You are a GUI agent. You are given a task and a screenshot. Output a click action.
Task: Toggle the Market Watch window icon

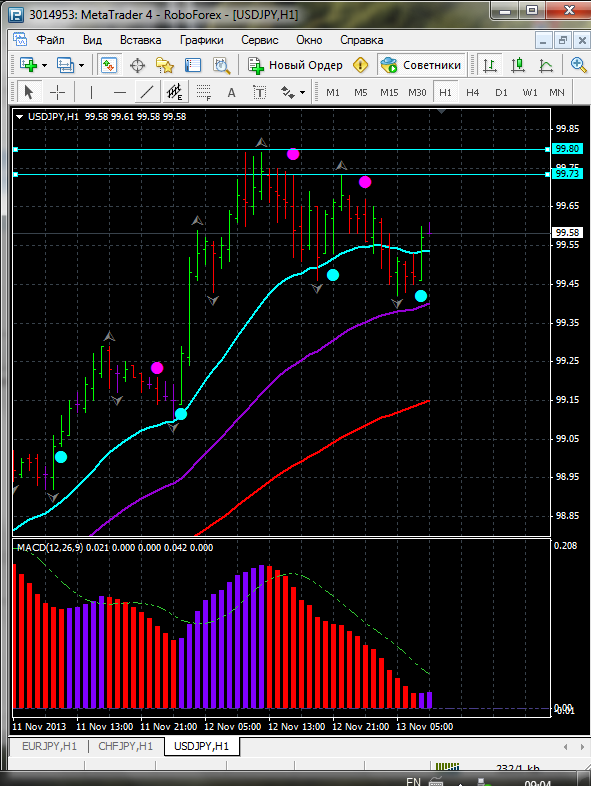(x=109, y=65)
